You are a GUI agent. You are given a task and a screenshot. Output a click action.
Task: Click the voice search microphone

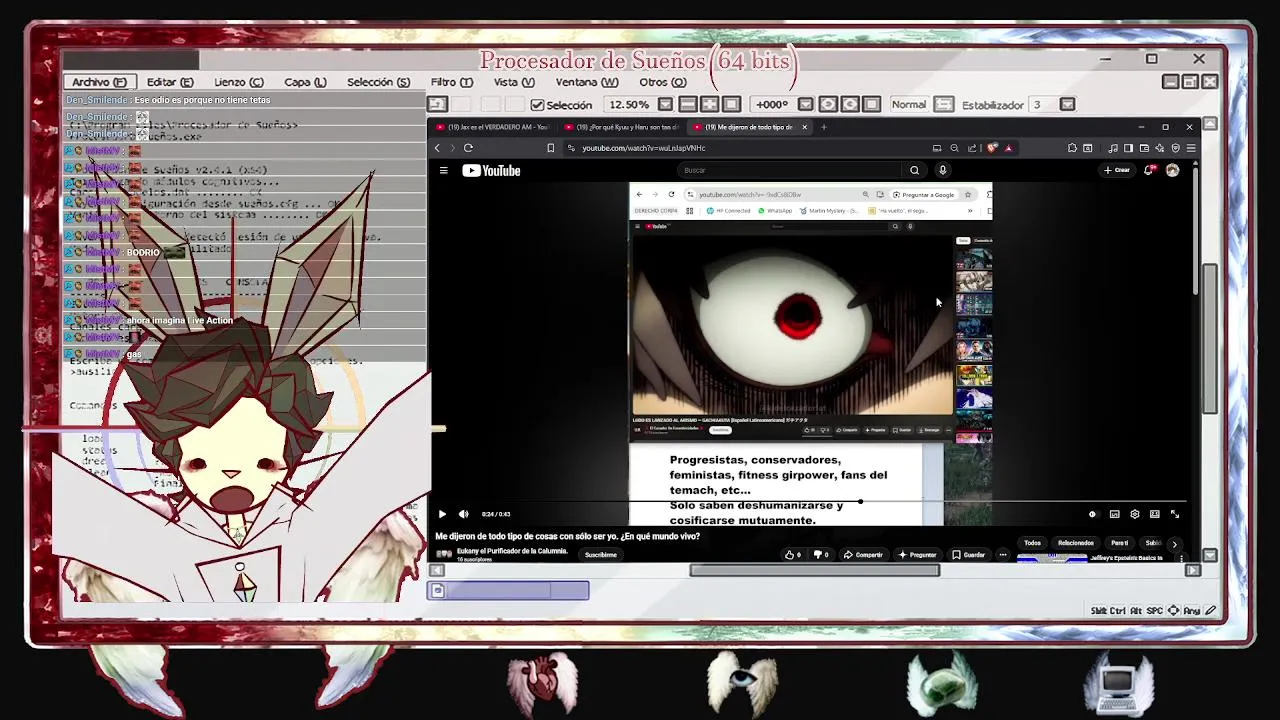(942, 171)
